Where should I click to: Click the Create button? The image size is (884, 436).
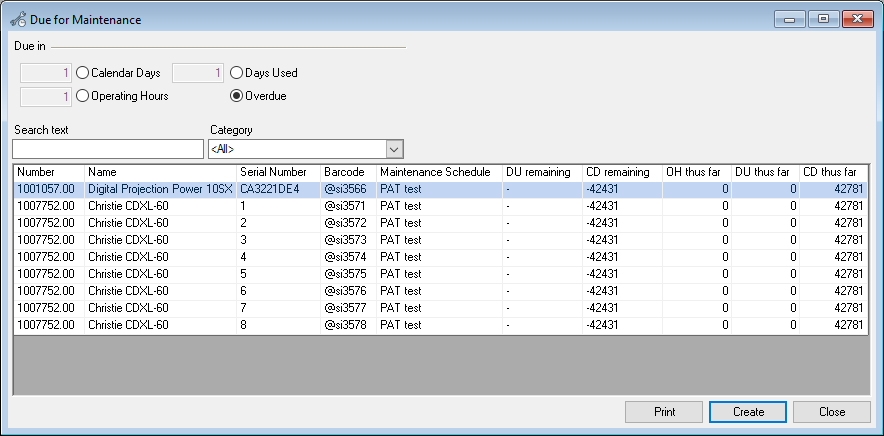point(748,411)
